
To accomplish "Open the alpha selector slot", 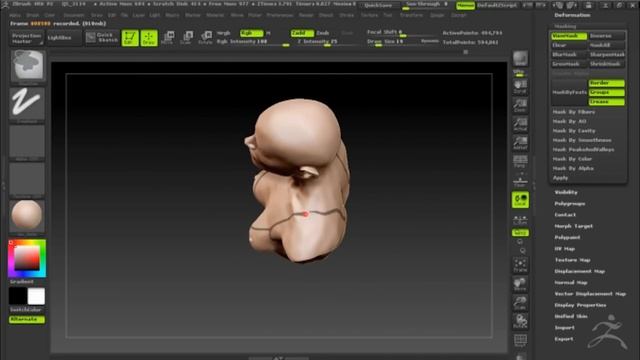I will tap(27, 142).
